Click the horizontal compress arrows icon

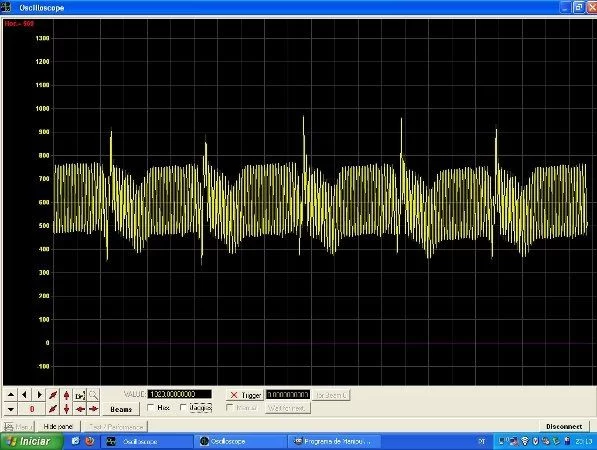[80, 409]
